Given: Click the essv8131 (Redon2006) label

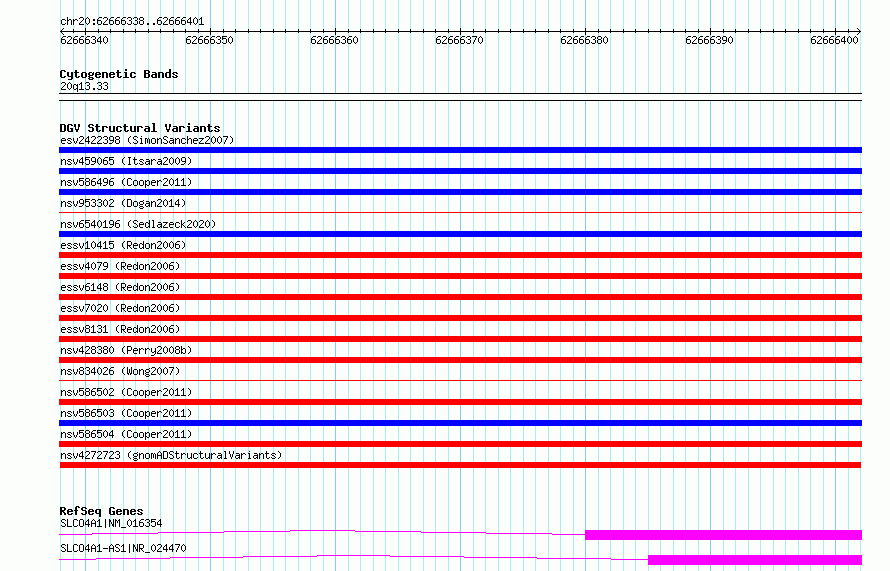Looking at the screenshot, I should tap(120, 329).
